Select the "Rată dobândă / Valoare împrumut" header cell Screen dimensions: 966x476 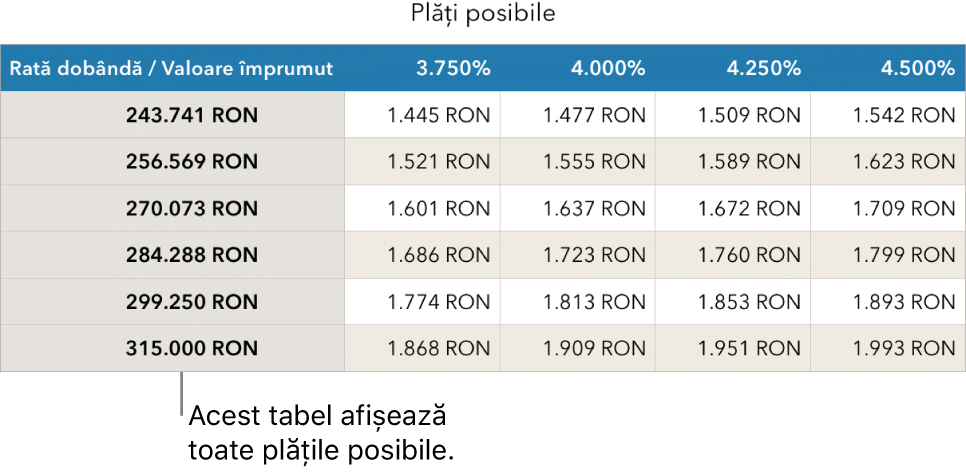[x=171, y=69]
